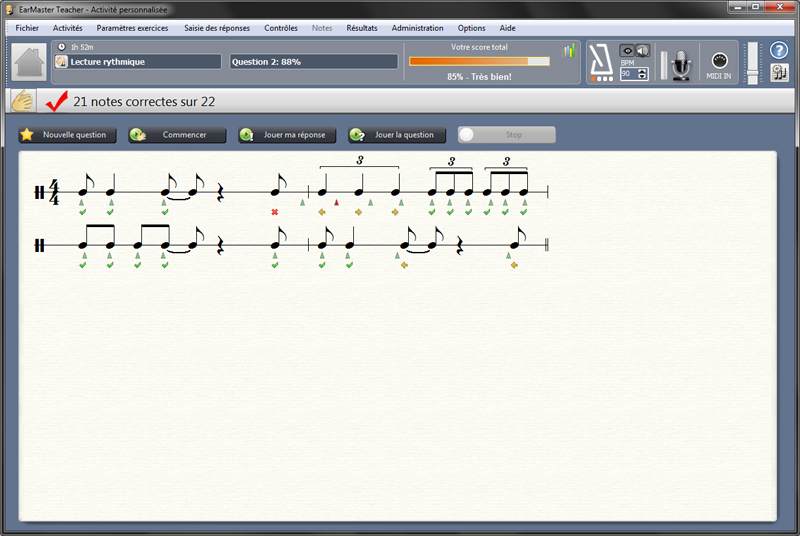The width and height of the screenshot is (800, 536).
Task: Click the total score progress bar
Action: click(479, 61)
